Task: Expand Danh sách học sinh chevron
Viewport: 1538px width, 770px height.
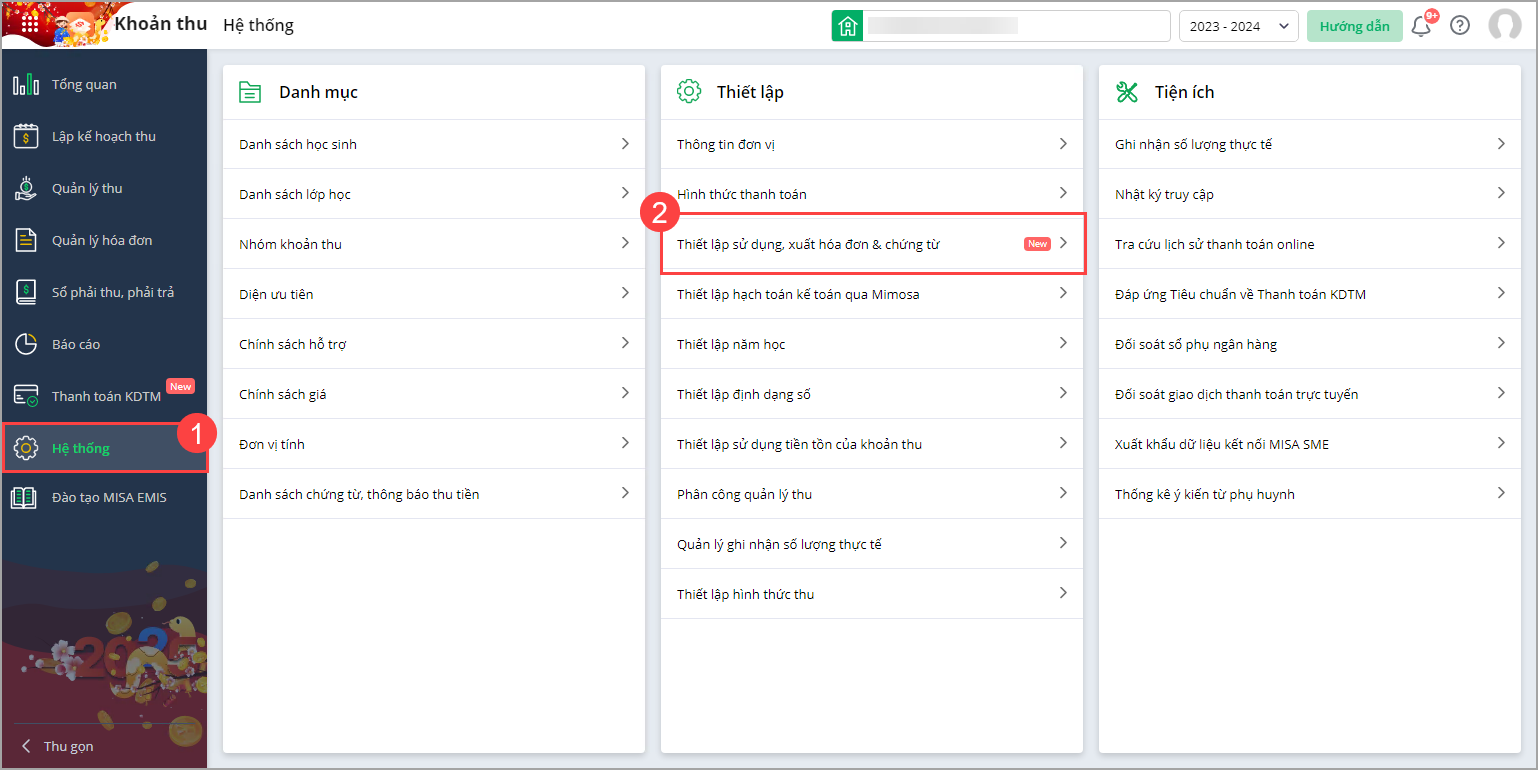Action: [625, 144]
